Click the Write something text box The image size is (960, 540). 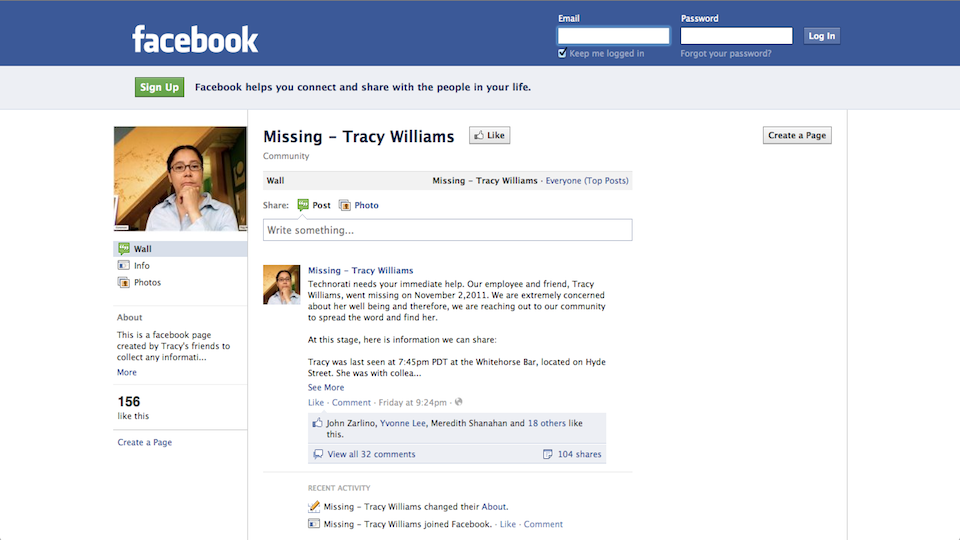(447, 230)
